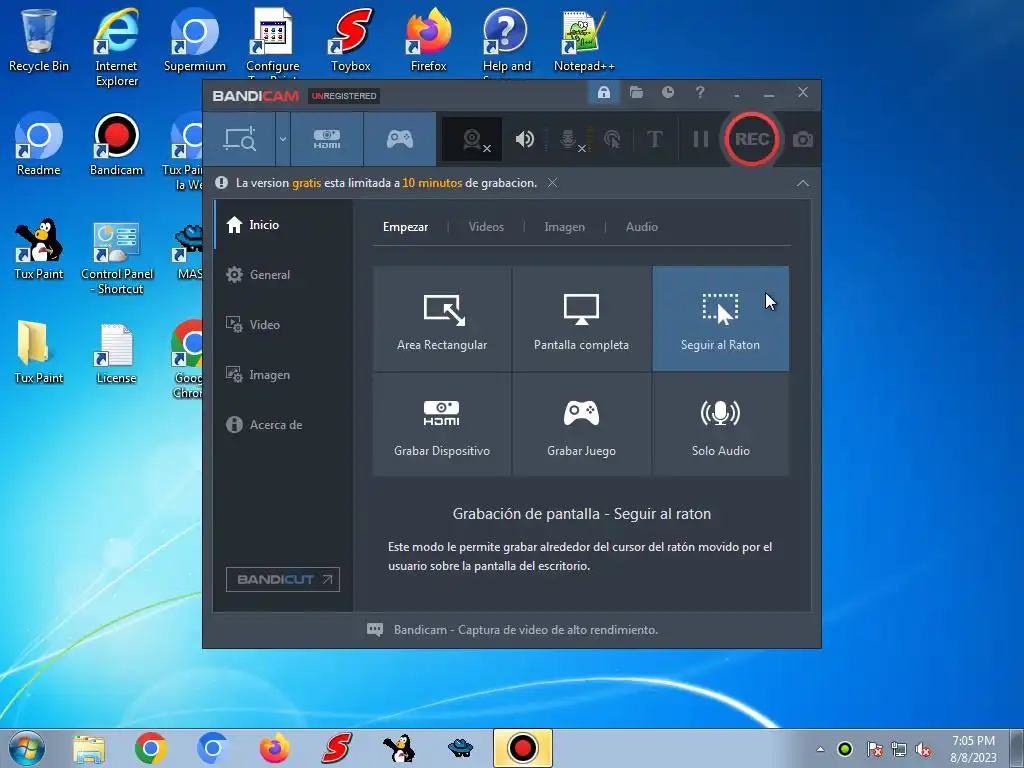Image resolution: width=1024 pixels, height=768 pixels.
Task: Launch Google Chrome from the taskbar
Action: (x=150, y=748)
